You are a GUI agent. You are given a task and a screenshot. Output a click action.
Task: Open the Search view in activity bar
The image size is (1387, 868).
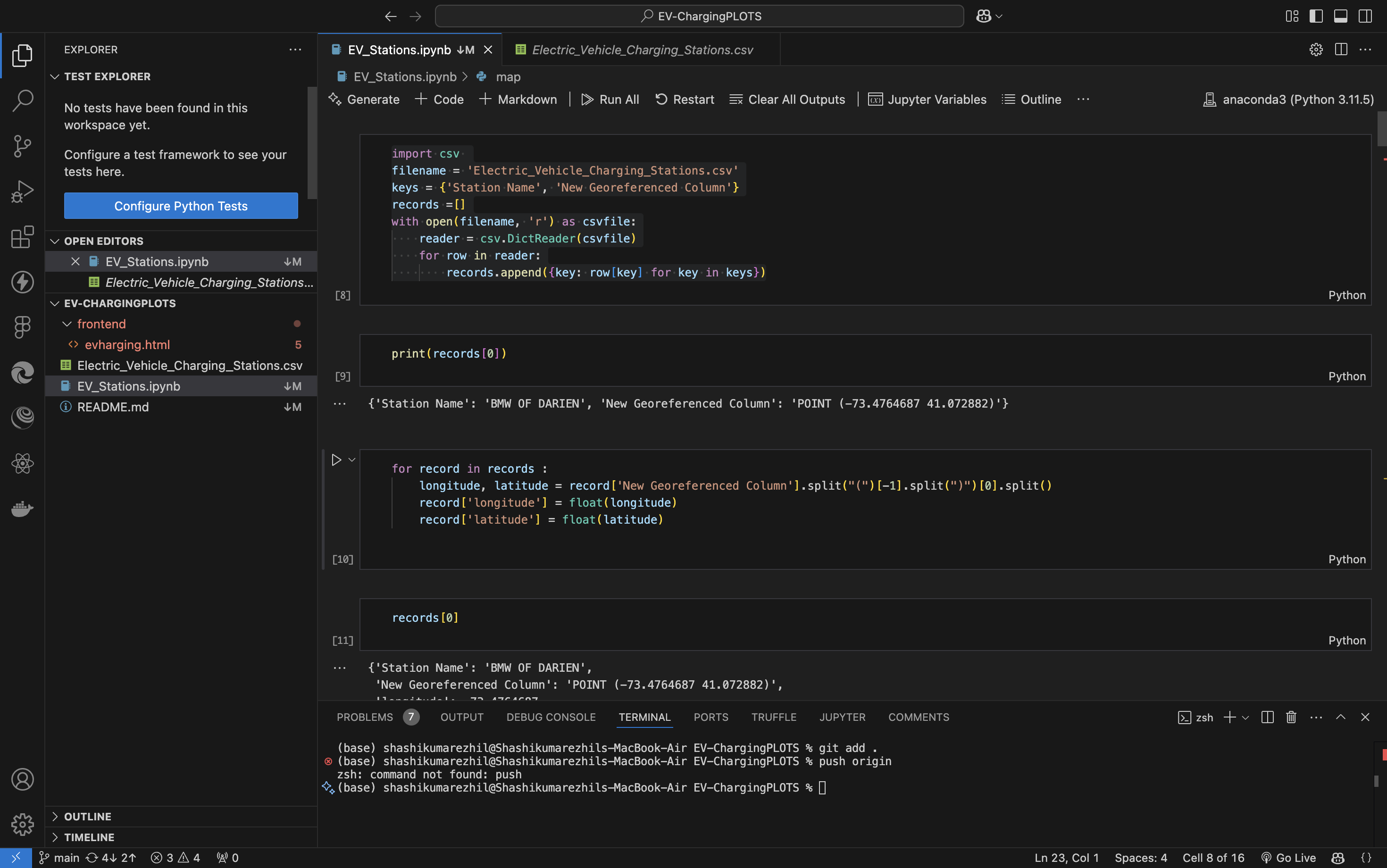(x=22, y=100)
